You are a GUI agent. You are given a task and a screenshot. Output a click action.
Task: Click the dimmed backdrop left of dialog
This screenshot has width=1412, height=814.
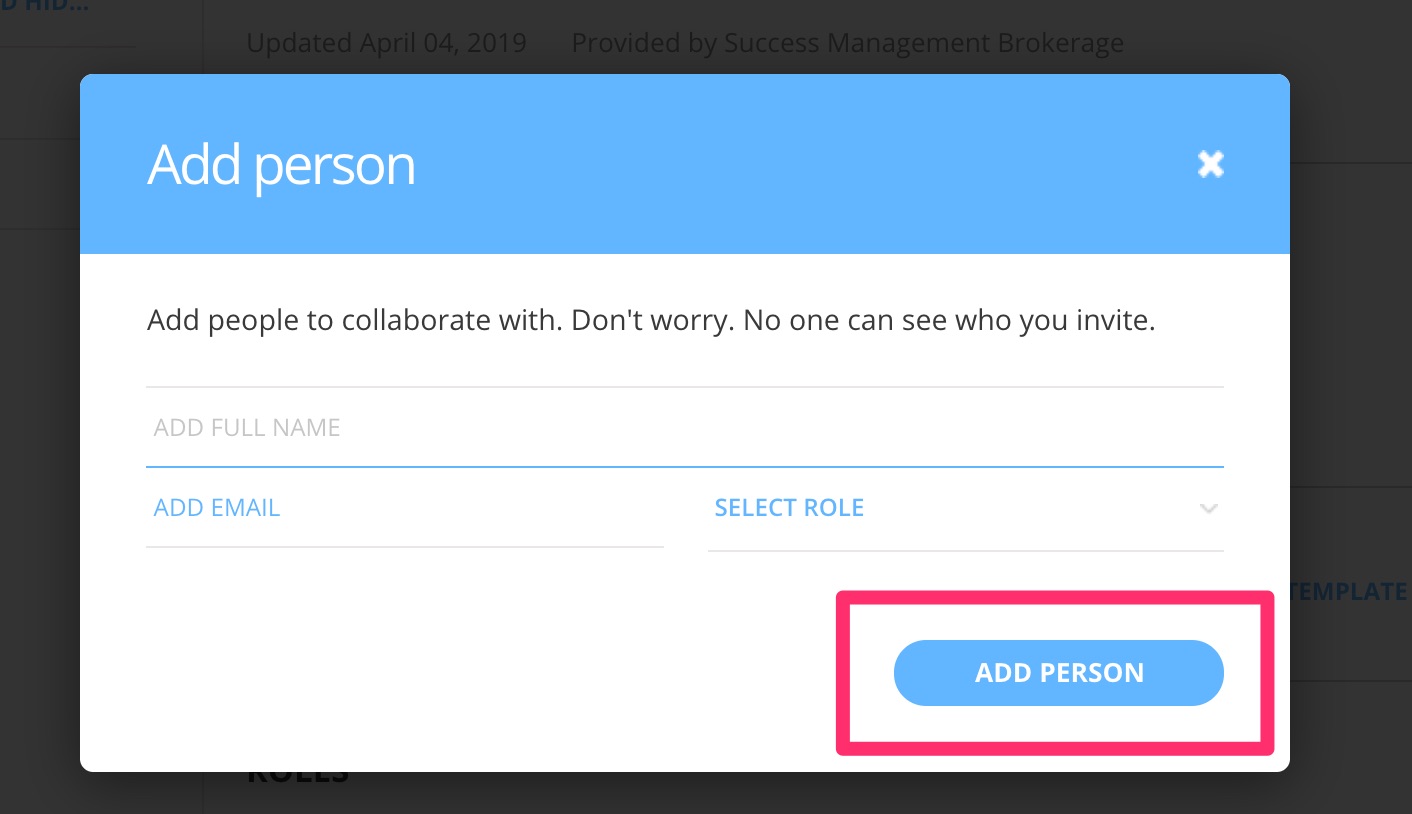point(40,450)
